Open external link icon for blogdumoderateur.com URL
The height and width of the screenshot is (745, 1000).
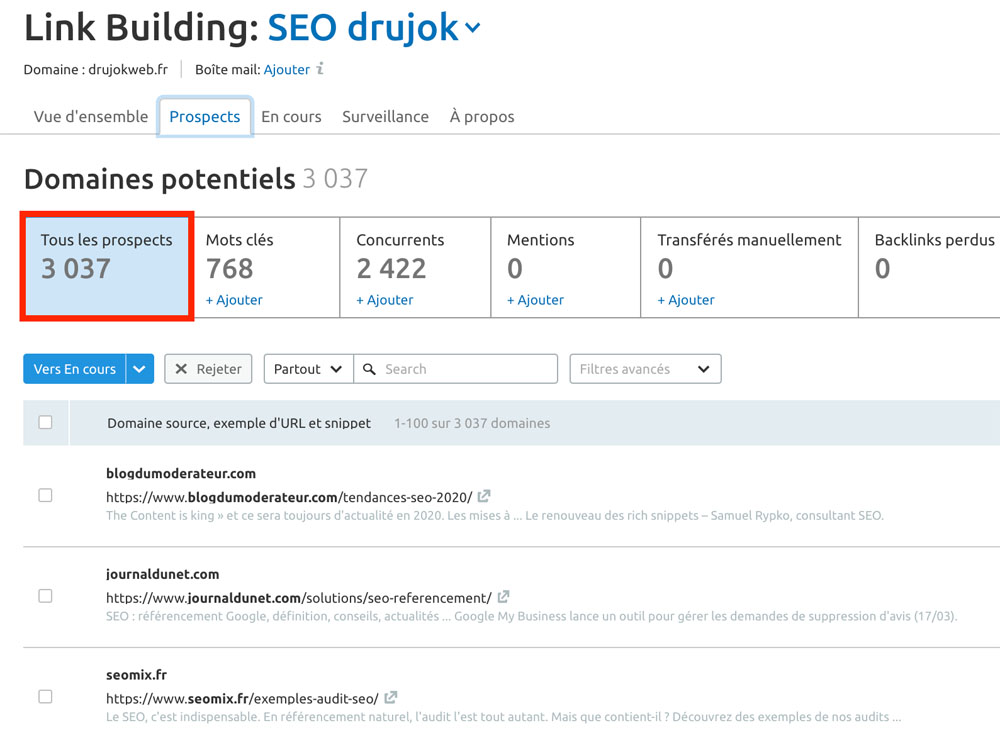tap(484, 496)
